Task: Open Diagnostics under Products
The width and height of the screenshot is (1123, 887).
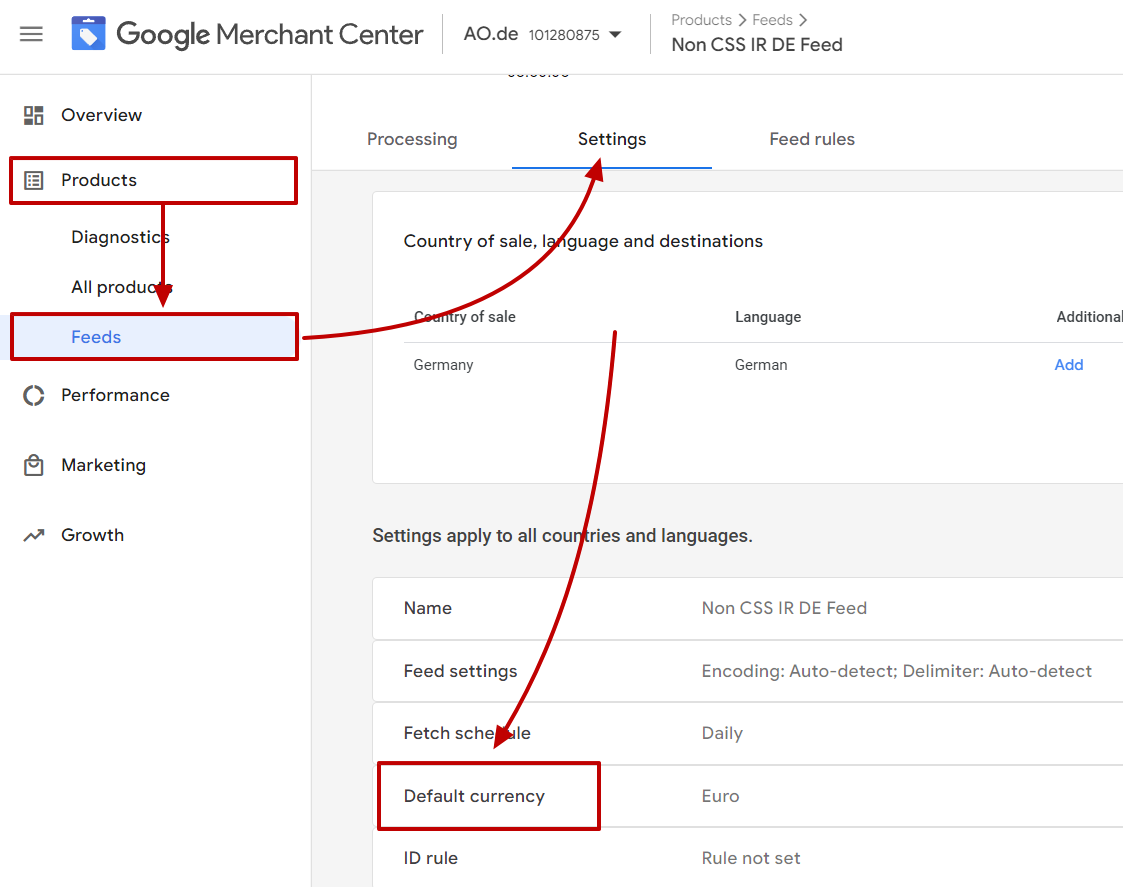Action: 120,237
